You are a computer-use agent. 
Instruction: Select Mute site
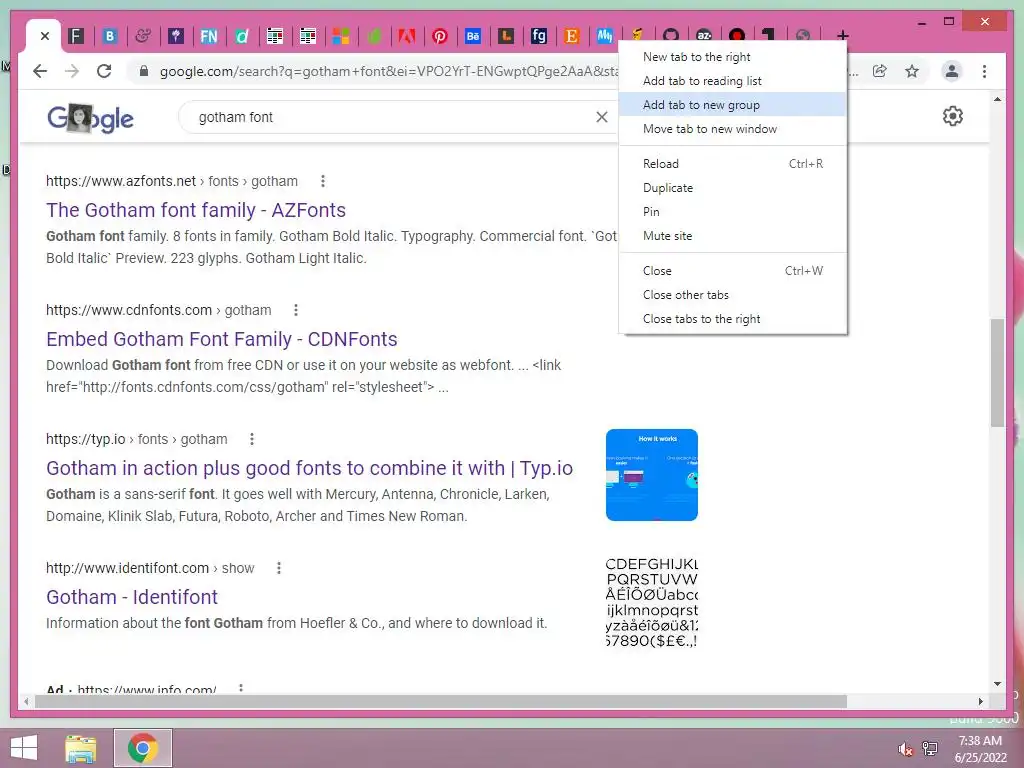point(733,236)
